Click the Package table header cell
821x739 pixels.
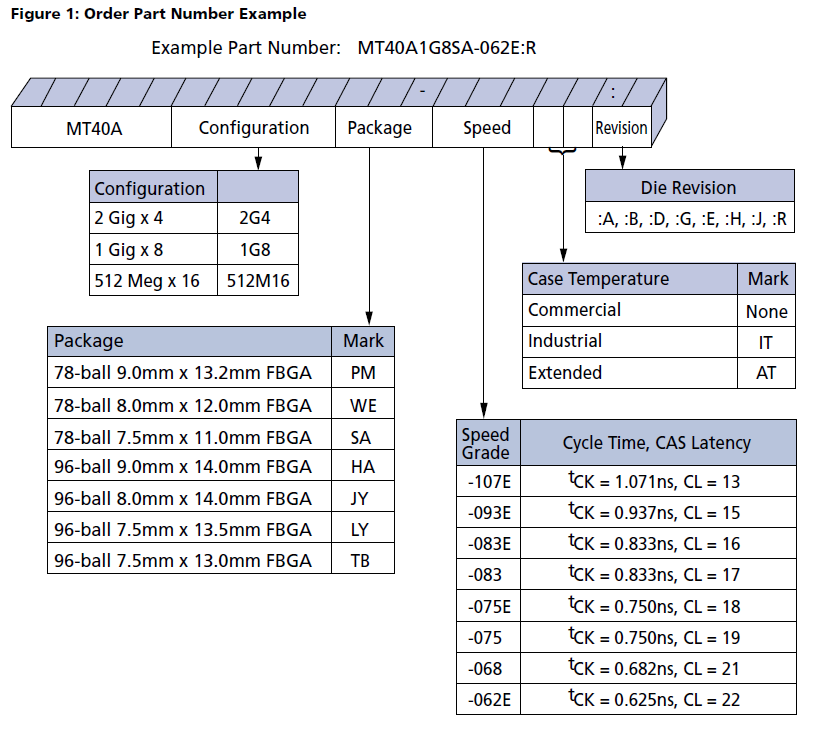click(x=190, y=341)
